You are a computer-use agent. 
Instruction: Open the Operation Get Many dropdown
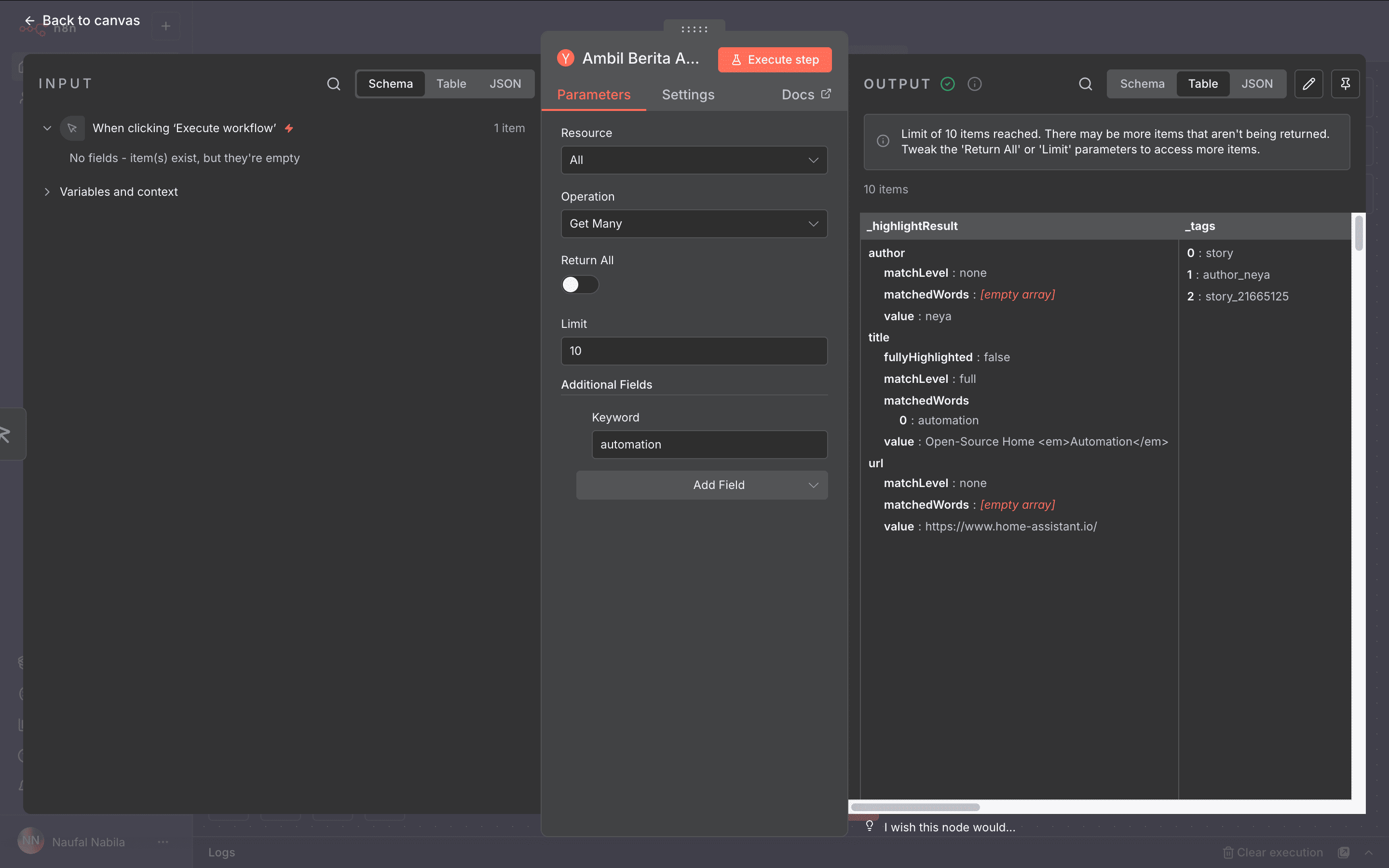pyautogui.click(x=694, y=224)
